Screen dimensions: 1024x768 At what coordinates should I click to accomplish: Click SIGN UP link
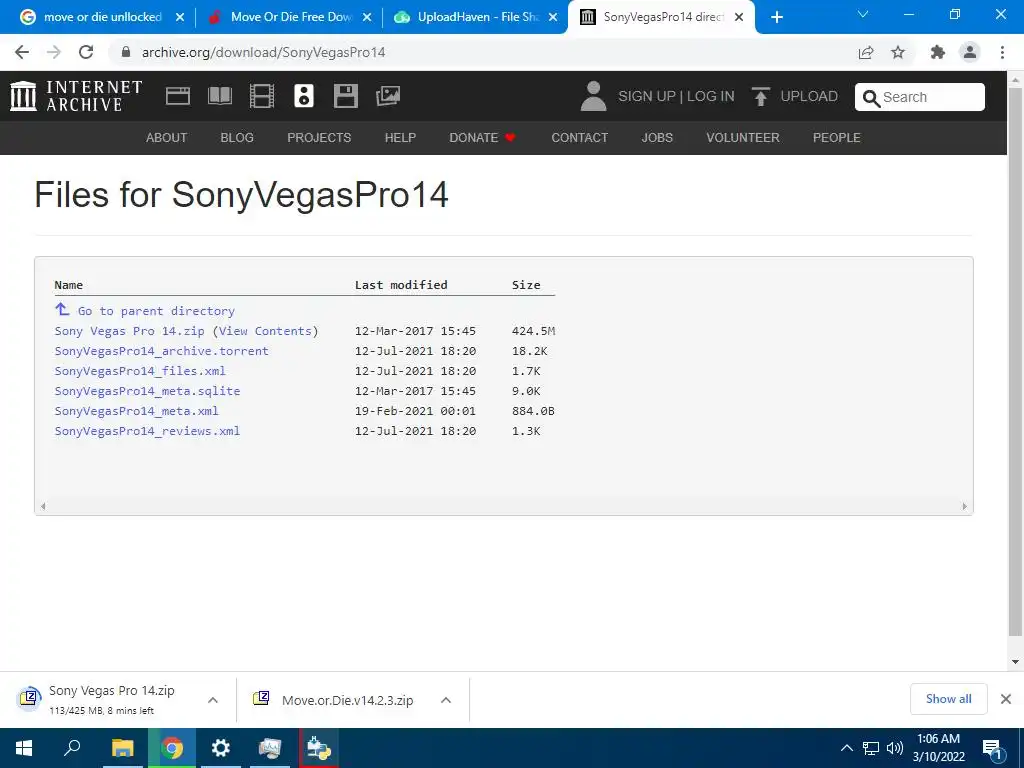[x=647, y=97]
